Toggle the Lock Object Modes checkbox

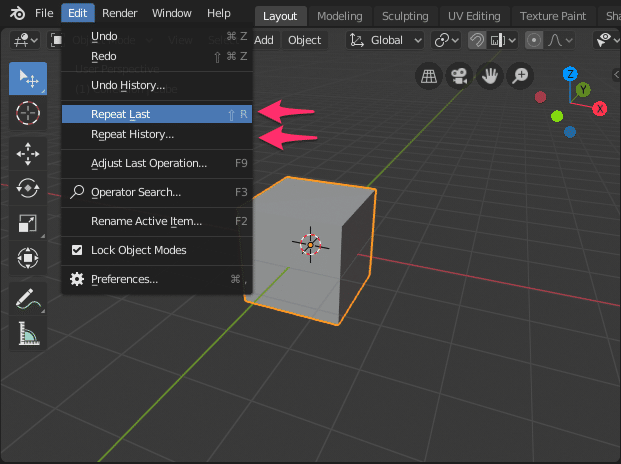tap(77, 250)
